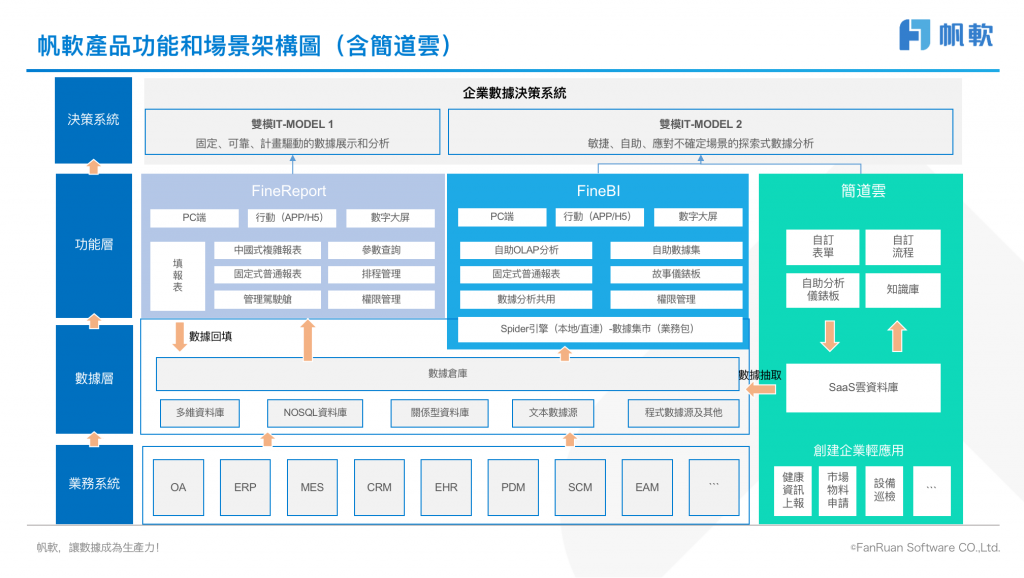
Task: Click 固定式普通報表 in FineBI
Action: 526,274
